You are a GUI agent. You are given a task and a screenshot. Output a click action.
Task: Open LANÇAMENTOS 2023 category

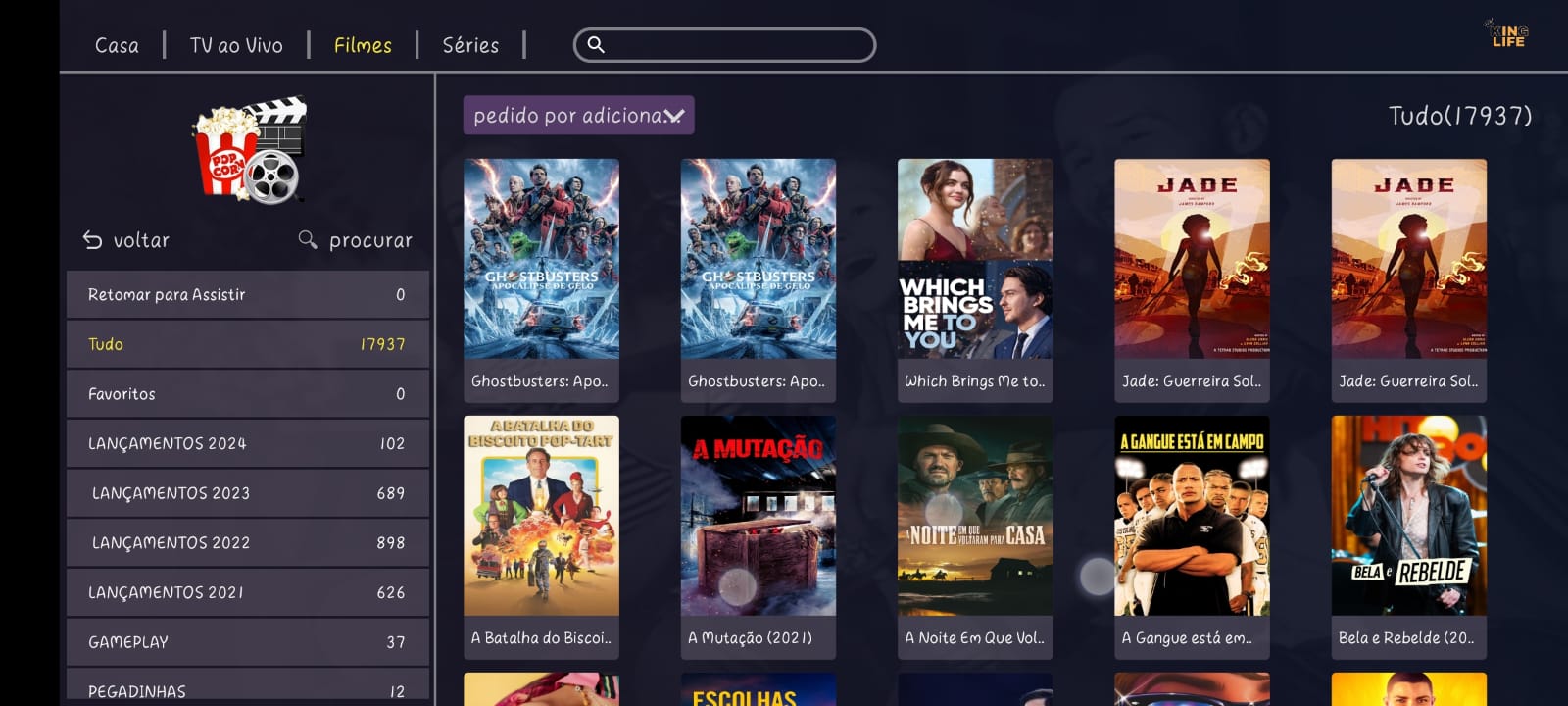[248, 493]
